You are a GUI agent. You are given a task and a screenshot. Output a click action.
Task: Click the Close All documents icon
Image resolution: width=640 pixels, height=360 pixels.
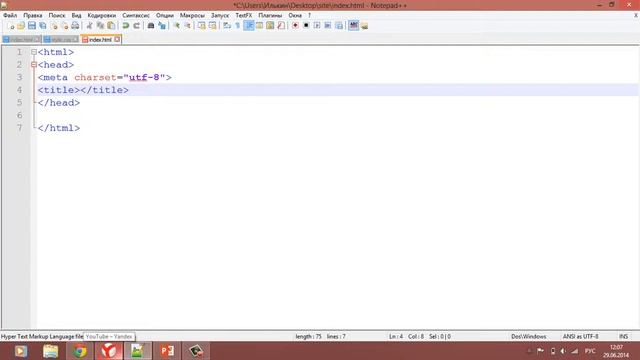64,26
